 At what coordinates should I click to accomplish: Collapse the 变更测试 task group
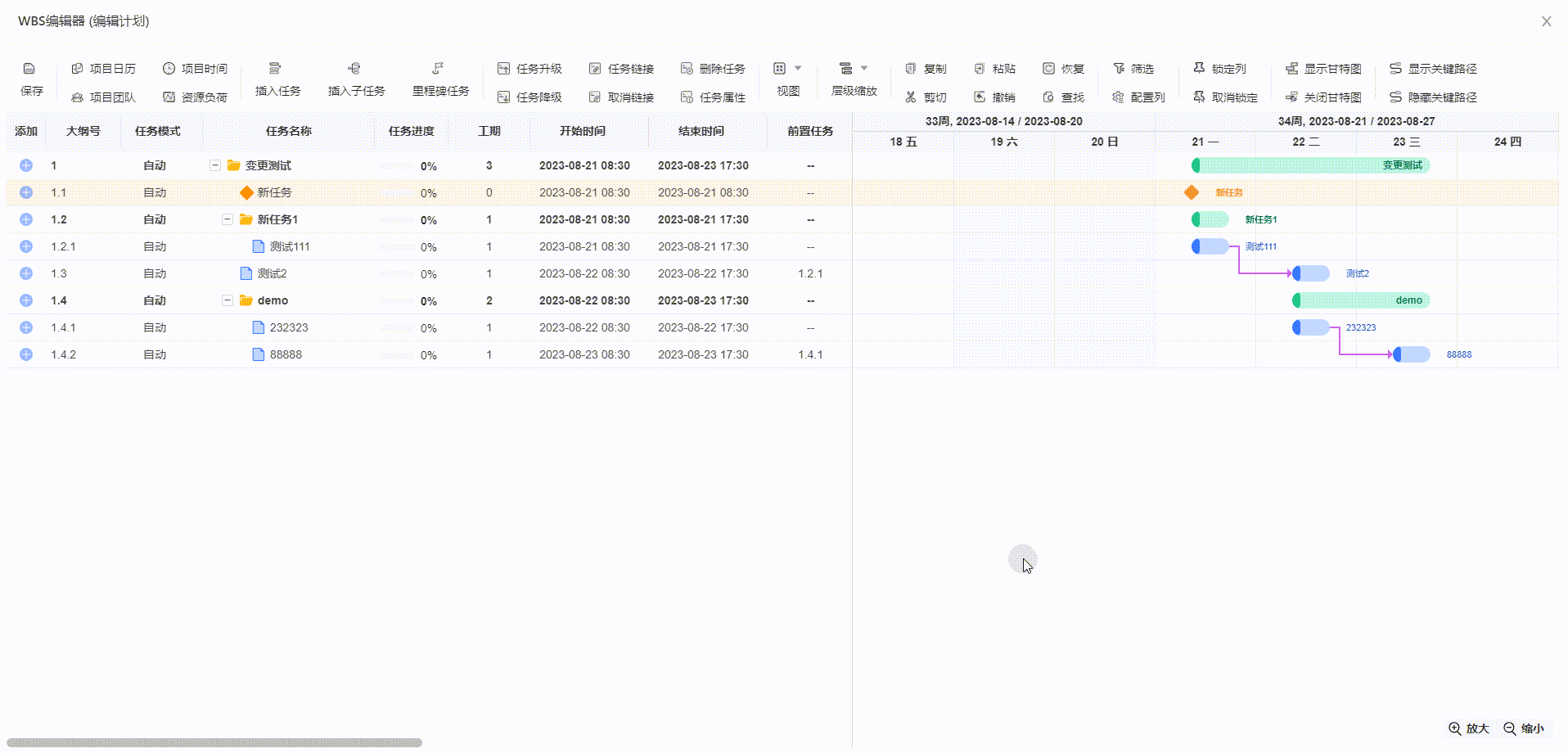click(215, 165)
